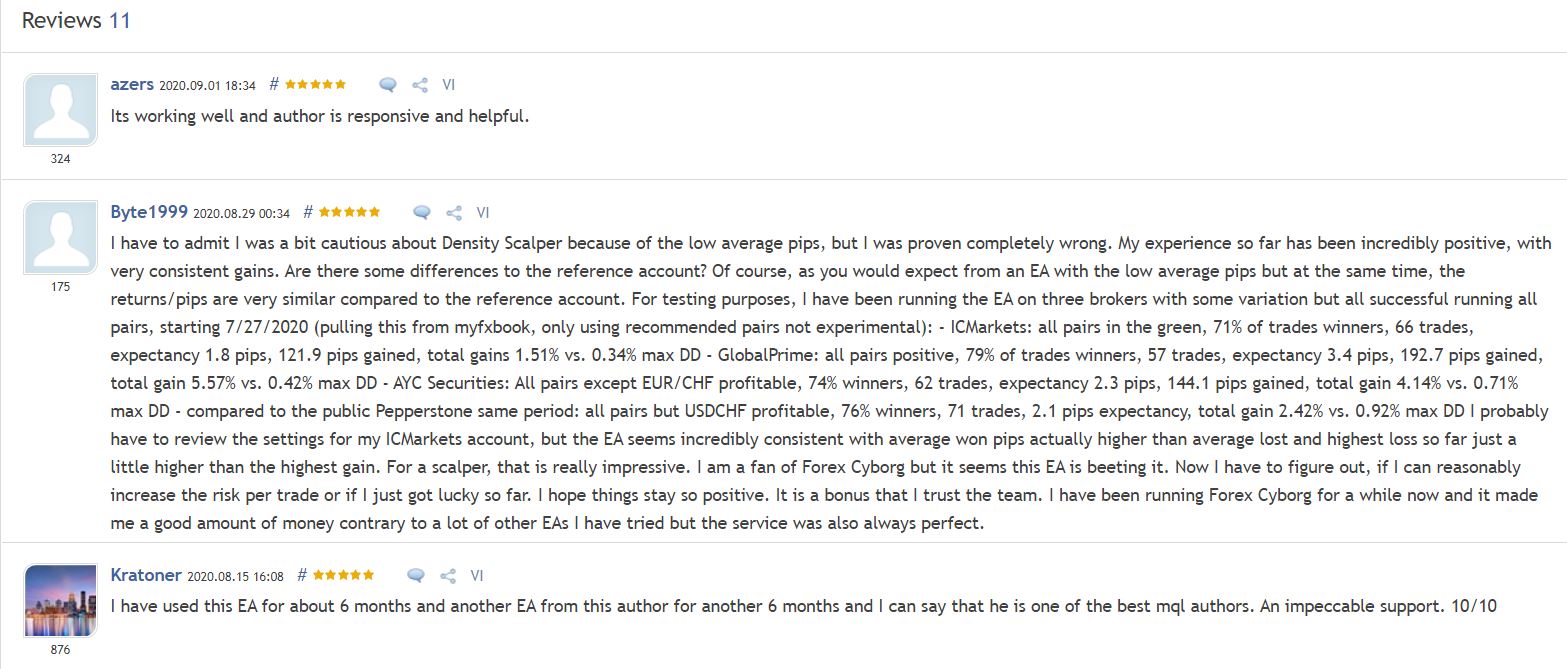Click the VI link on azers' review
Viewport: 1567px width, 669px height.
pos(449,85)
